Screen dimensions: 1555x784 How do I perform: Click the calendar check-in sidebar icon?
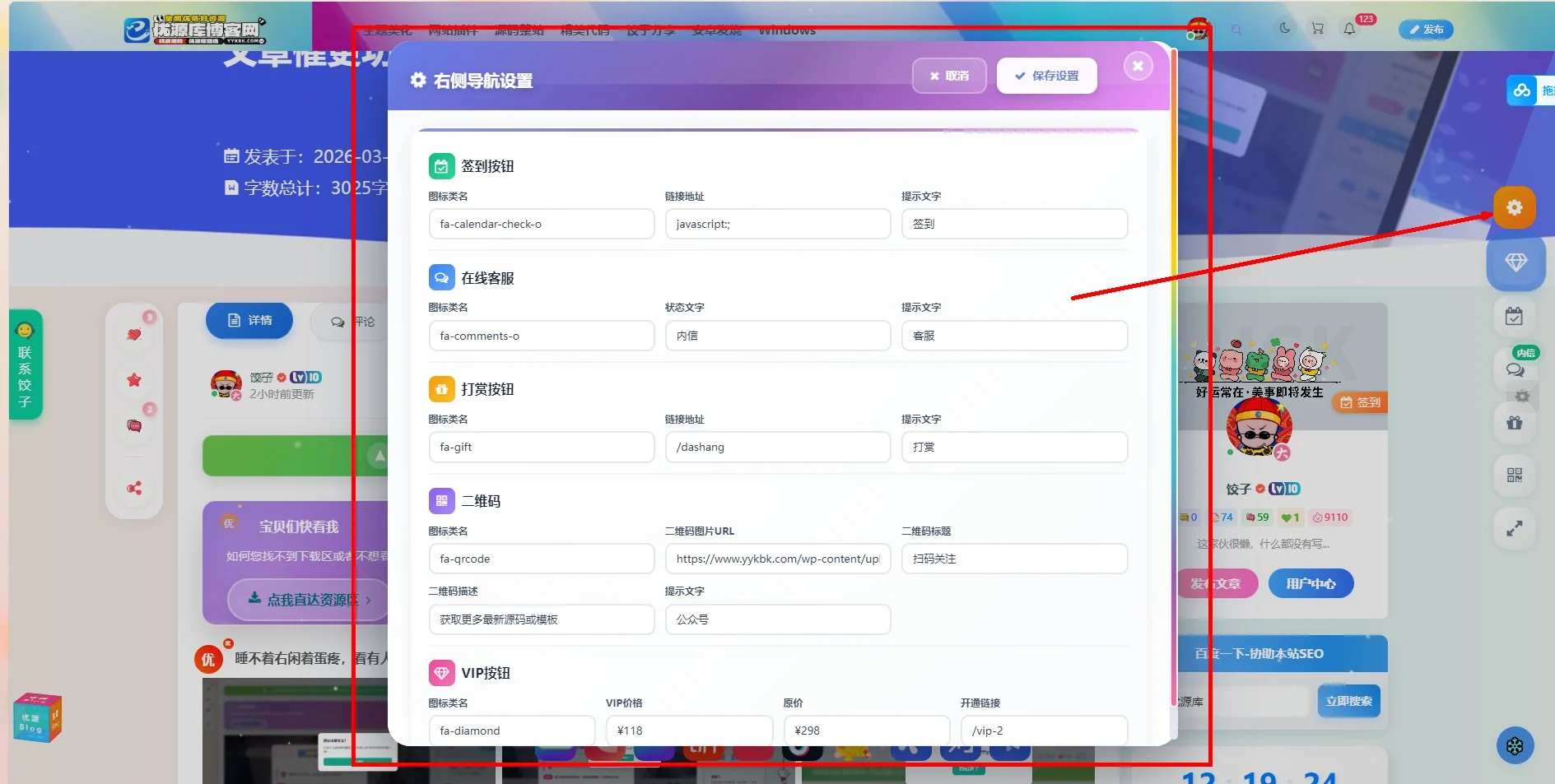pos(1514,317)
